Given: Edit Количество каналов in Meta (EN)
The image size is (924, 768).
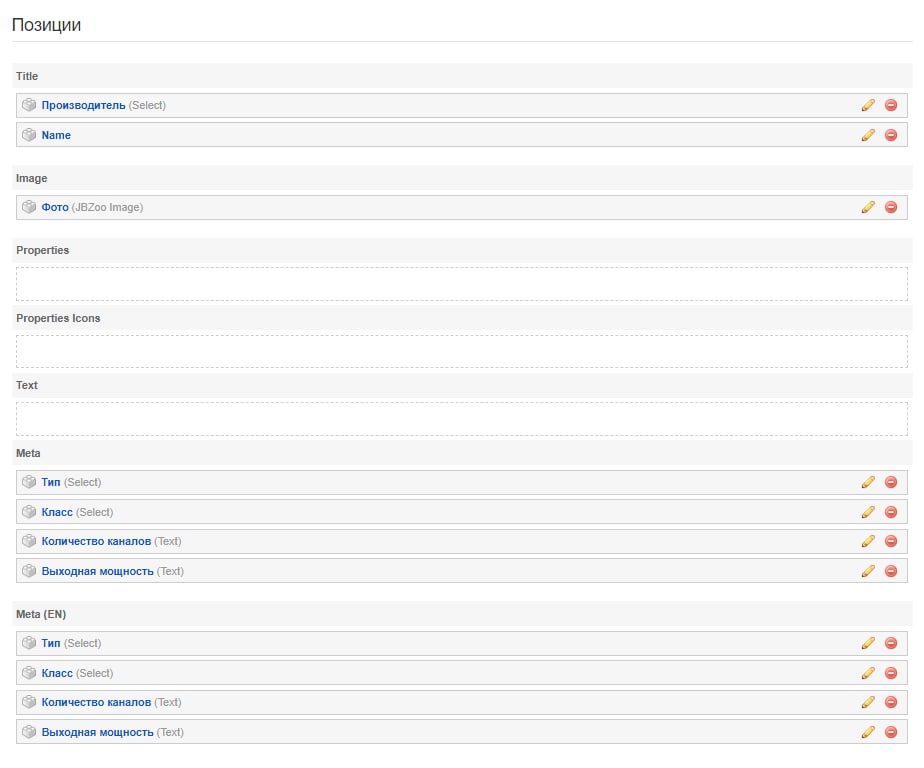Looking at the screenshot, I should tap(867, 702).
